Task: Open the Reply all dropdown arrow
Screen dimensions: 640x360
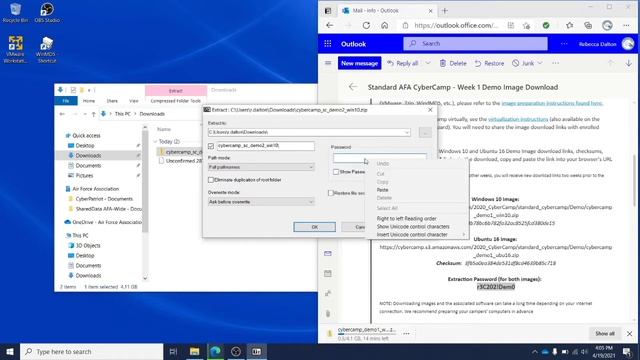Action: tap(428, 63)
